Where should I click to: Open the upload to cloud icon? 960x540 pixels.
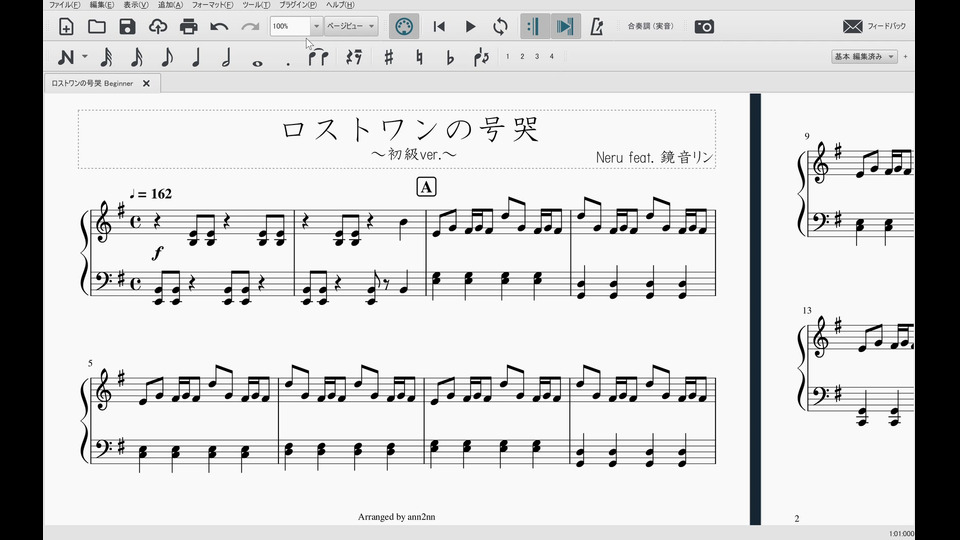[158, 27]
